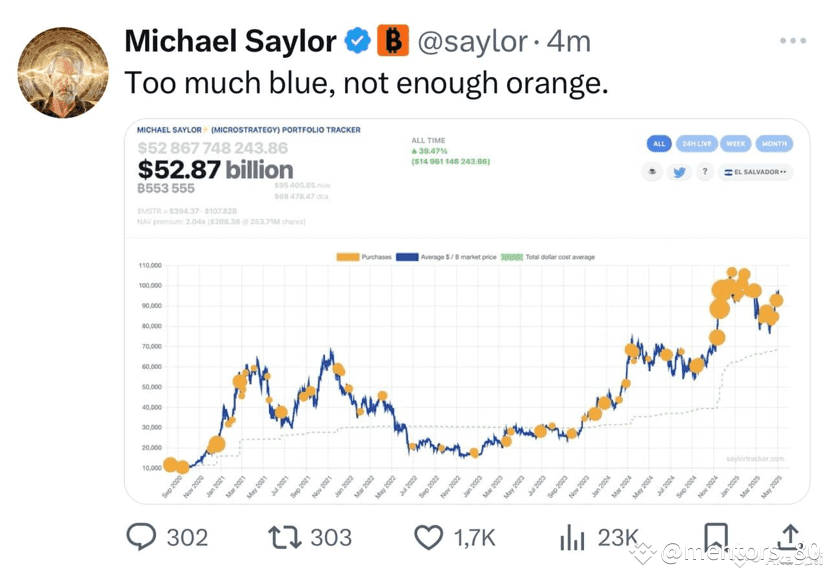Toggle Total dollar cost average legend

pyautogui.click(x=547, y=257)
